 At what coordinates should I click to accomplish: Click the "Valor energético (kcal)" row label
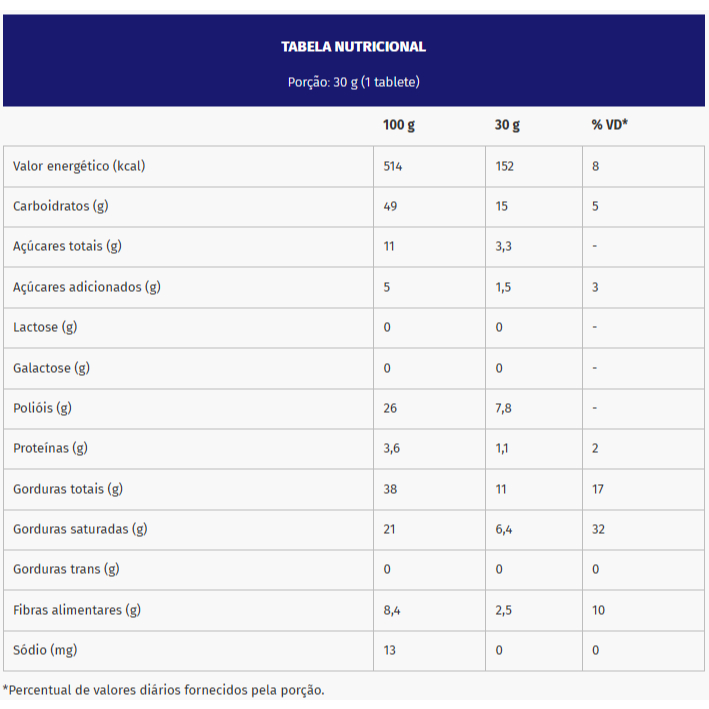[x=79, y=166]
